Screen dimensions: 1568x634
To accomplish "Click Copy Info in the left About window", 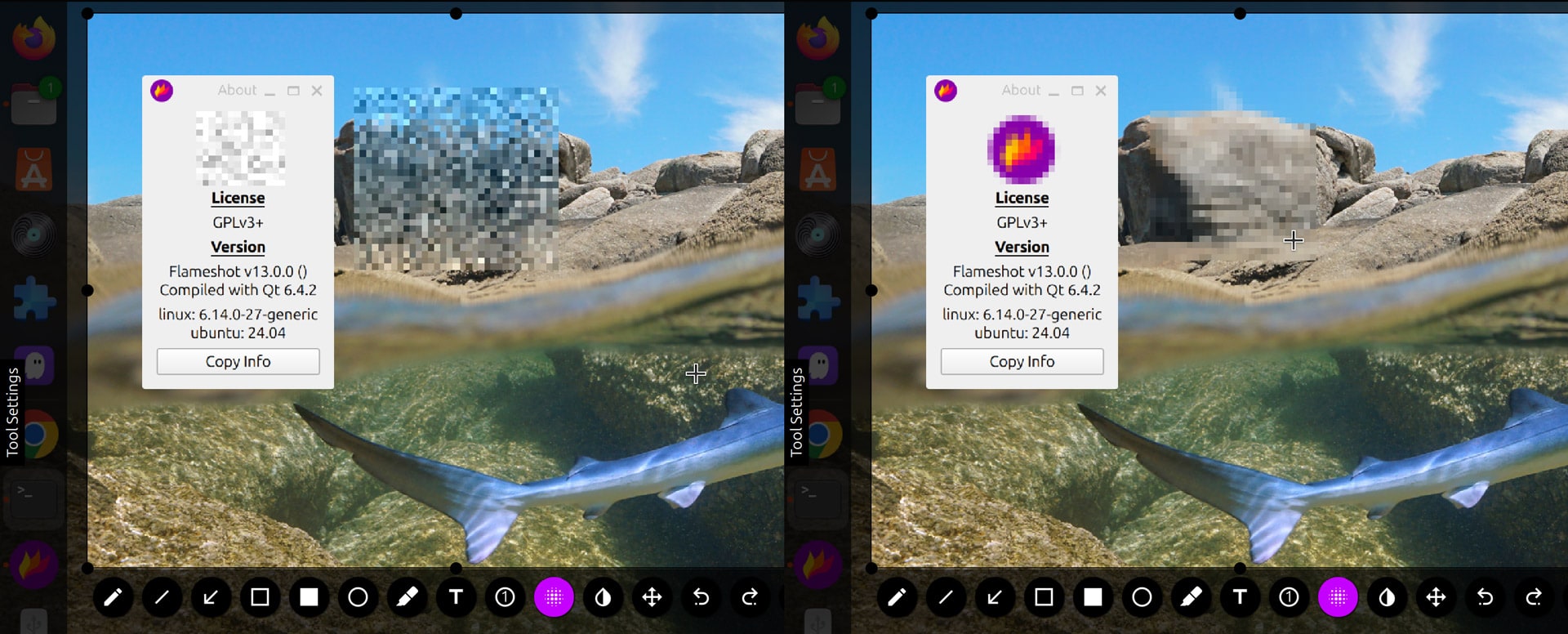I will tap(238, 361).
